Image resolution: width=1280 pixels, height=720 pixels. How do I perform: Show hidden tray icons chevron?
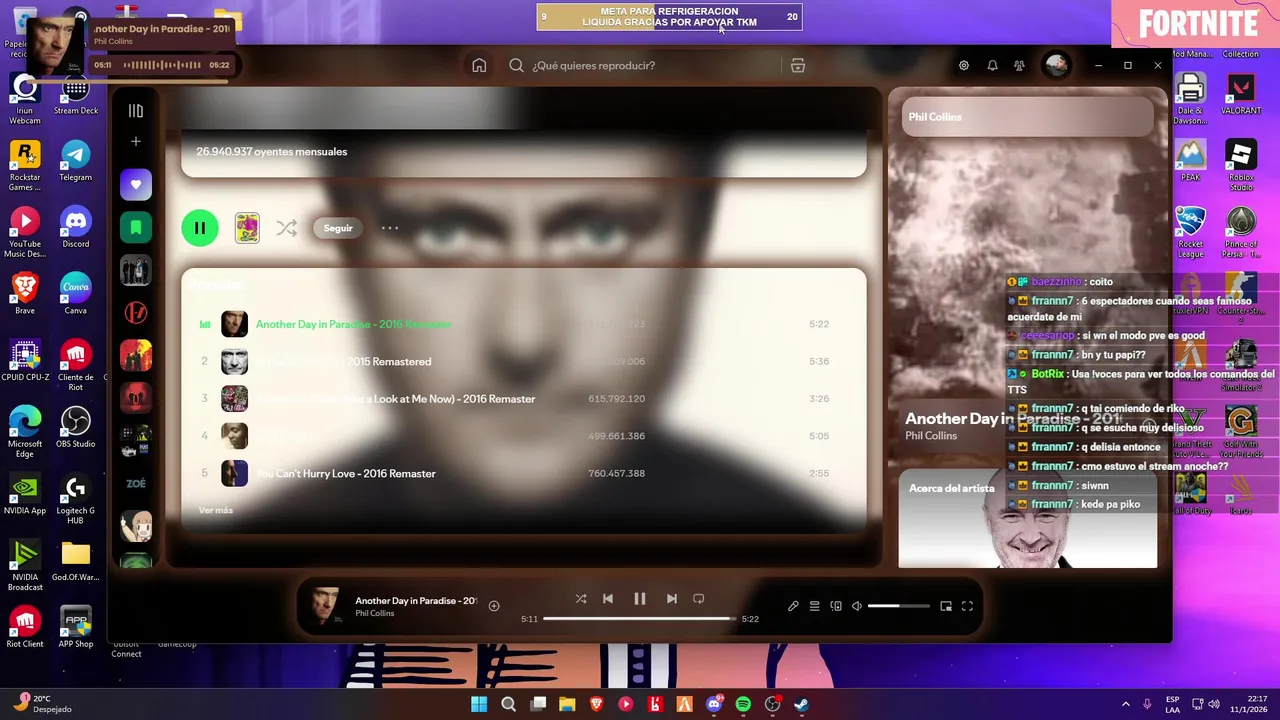point(1125,704)
